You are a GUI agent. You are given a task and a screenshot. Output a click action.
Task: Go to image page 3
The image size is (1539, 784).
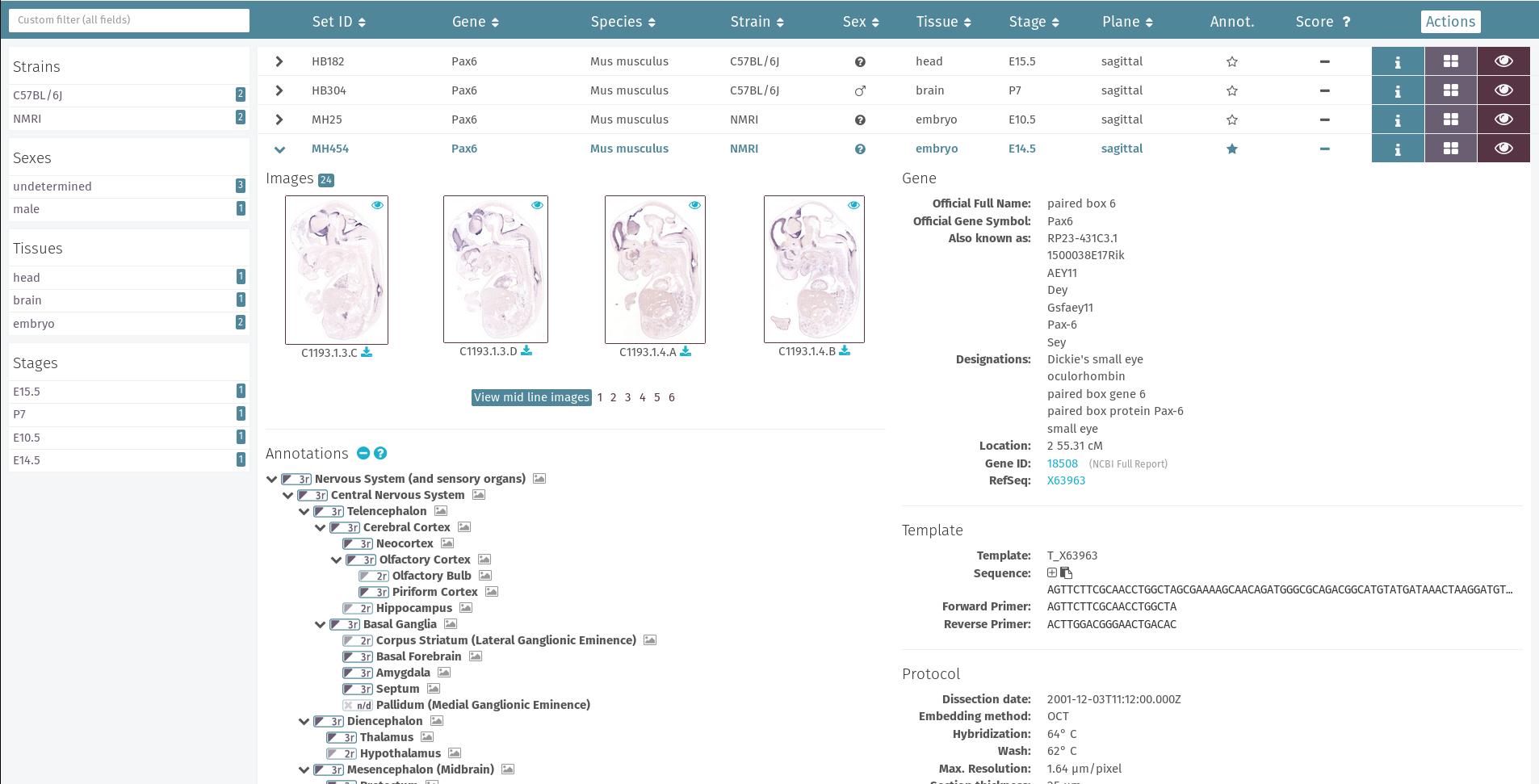628,397
